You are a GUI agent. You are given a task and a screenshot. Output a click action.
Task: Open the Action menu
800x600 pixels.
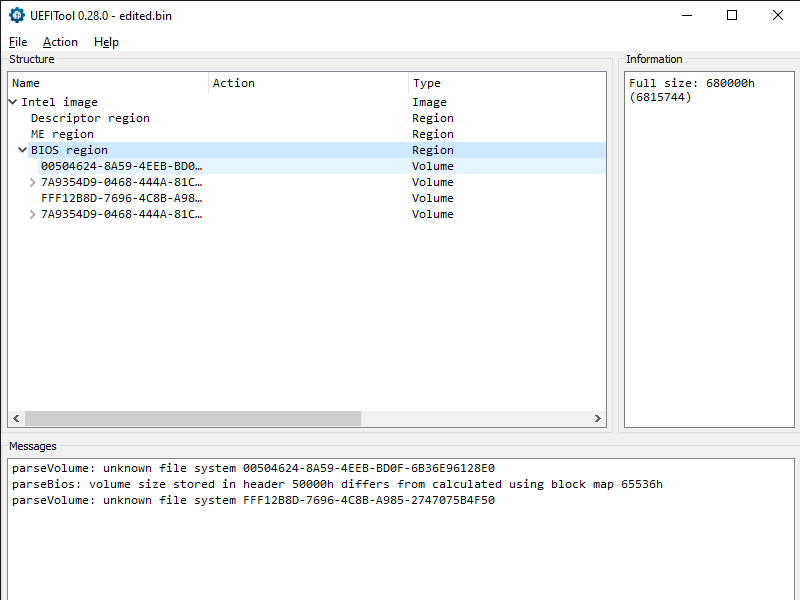[60, 42]
